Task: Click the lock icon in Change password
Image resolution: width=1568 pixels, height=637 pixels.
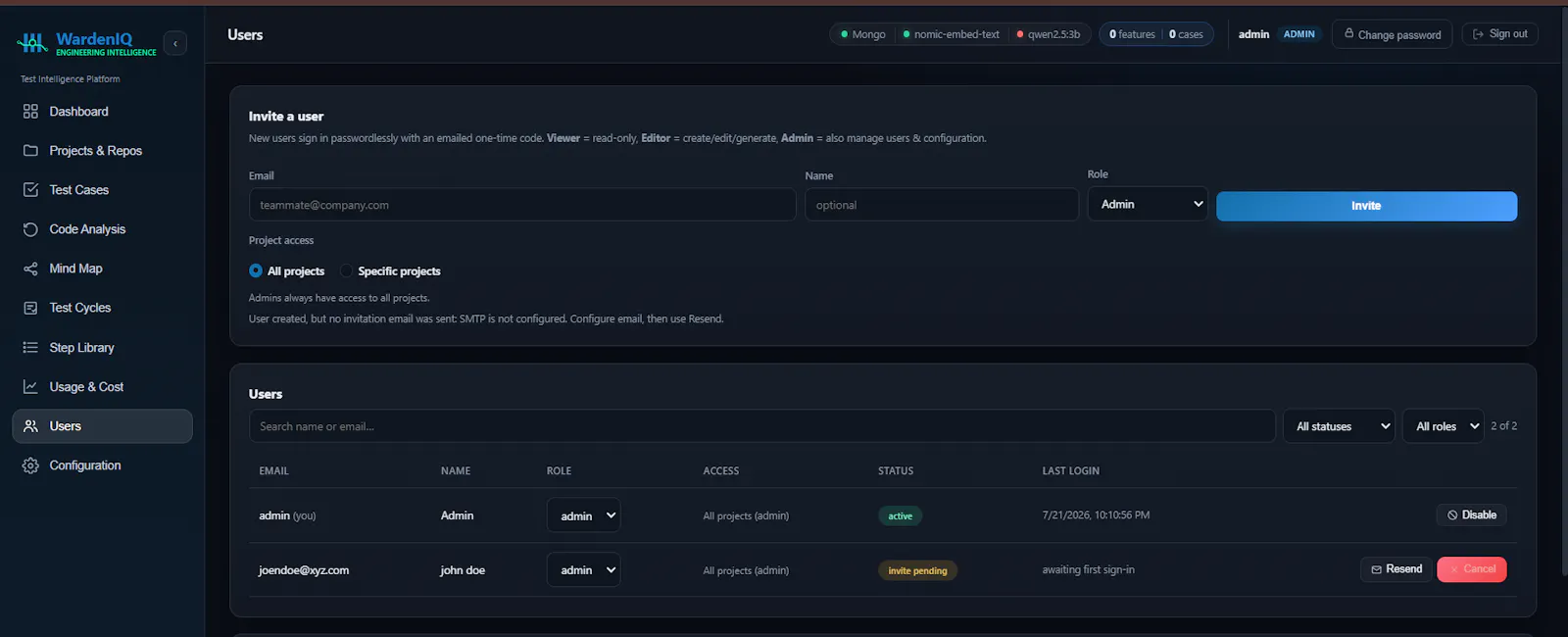Action: 1349,33
